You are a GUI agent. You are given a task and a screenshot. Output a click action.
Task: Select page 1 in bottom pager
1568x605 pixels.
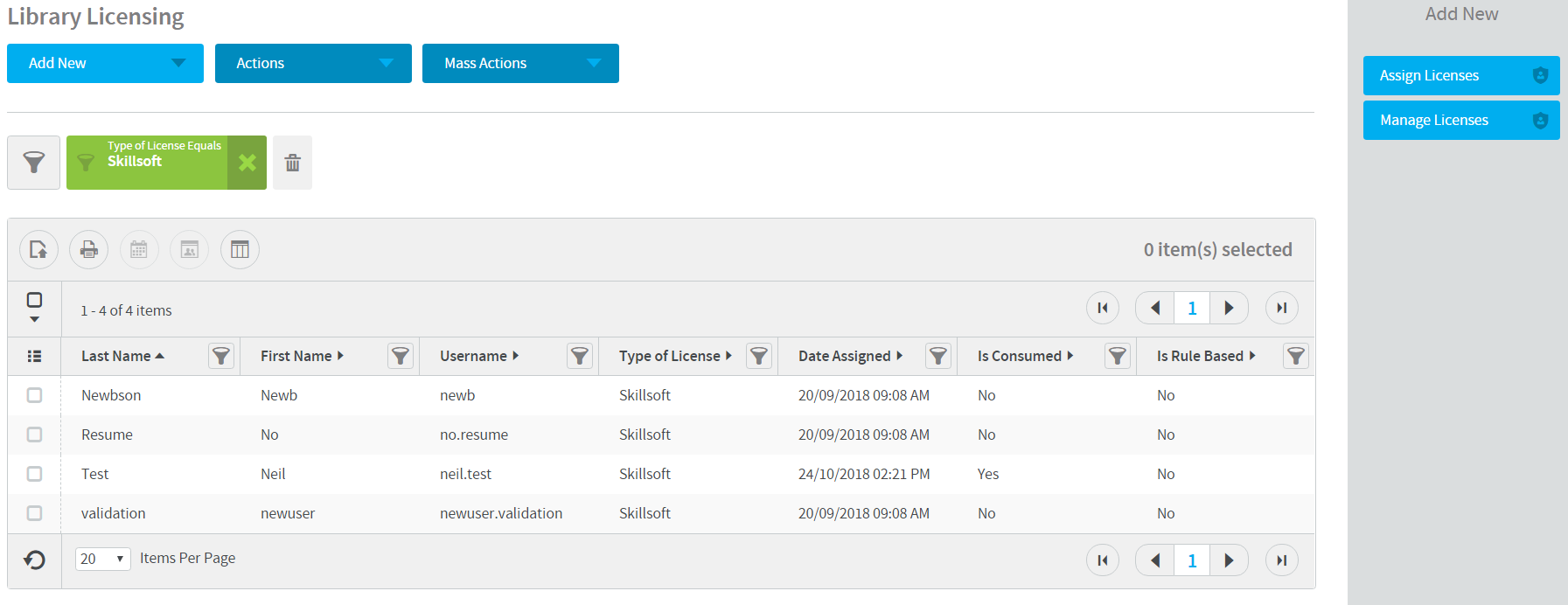point(1192,560)
